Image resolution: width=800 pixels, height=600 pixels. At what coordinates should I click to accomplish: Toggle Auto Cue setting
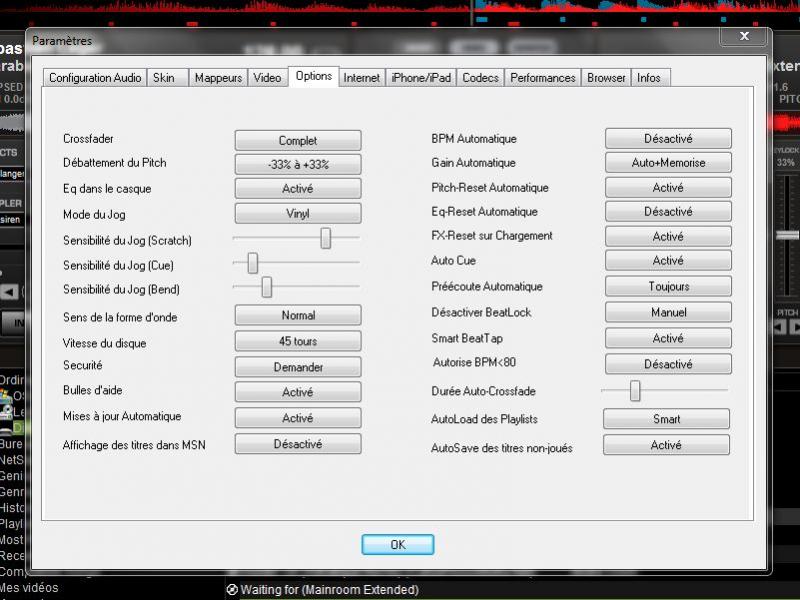pyautogui.click(x=668, y=260)
